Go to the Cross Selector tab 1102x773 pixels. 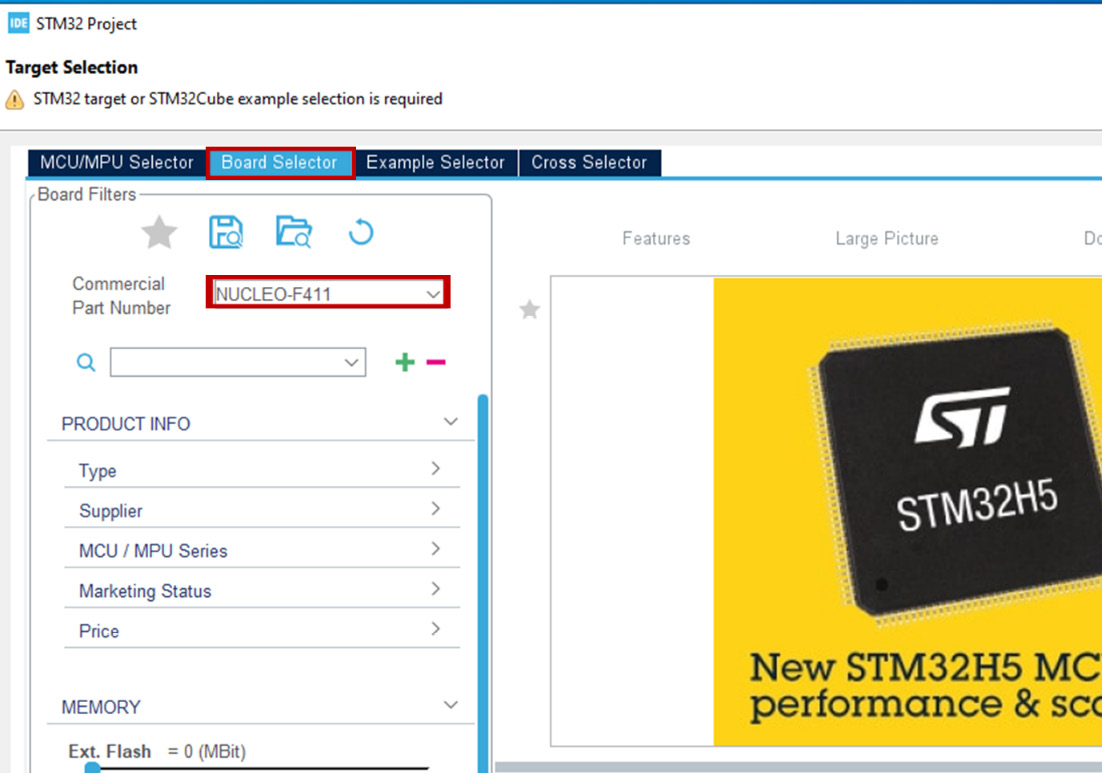click(x=589, y=162)
